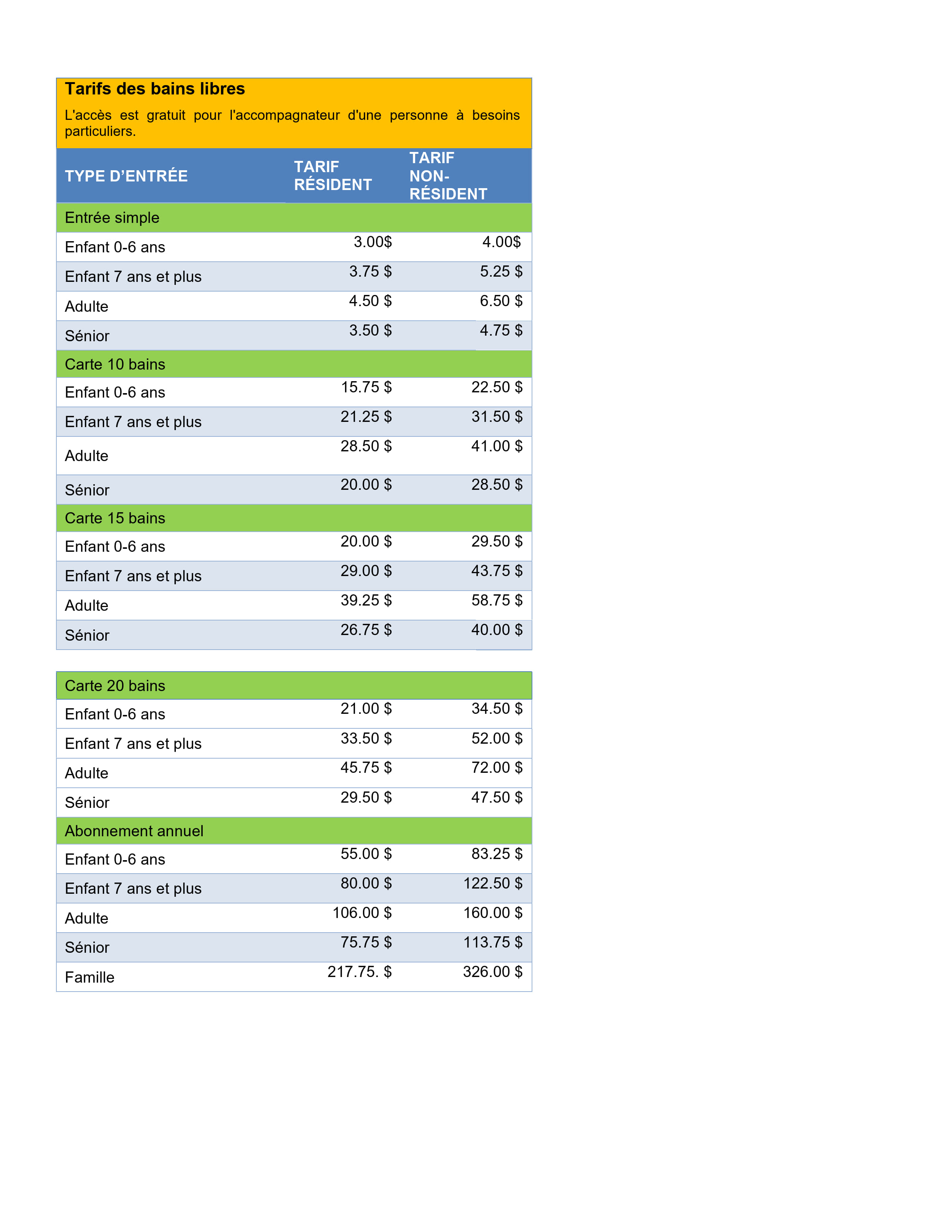Select the 'Entrée simple' section row
952x1232 pixels.
pos(112,218)
